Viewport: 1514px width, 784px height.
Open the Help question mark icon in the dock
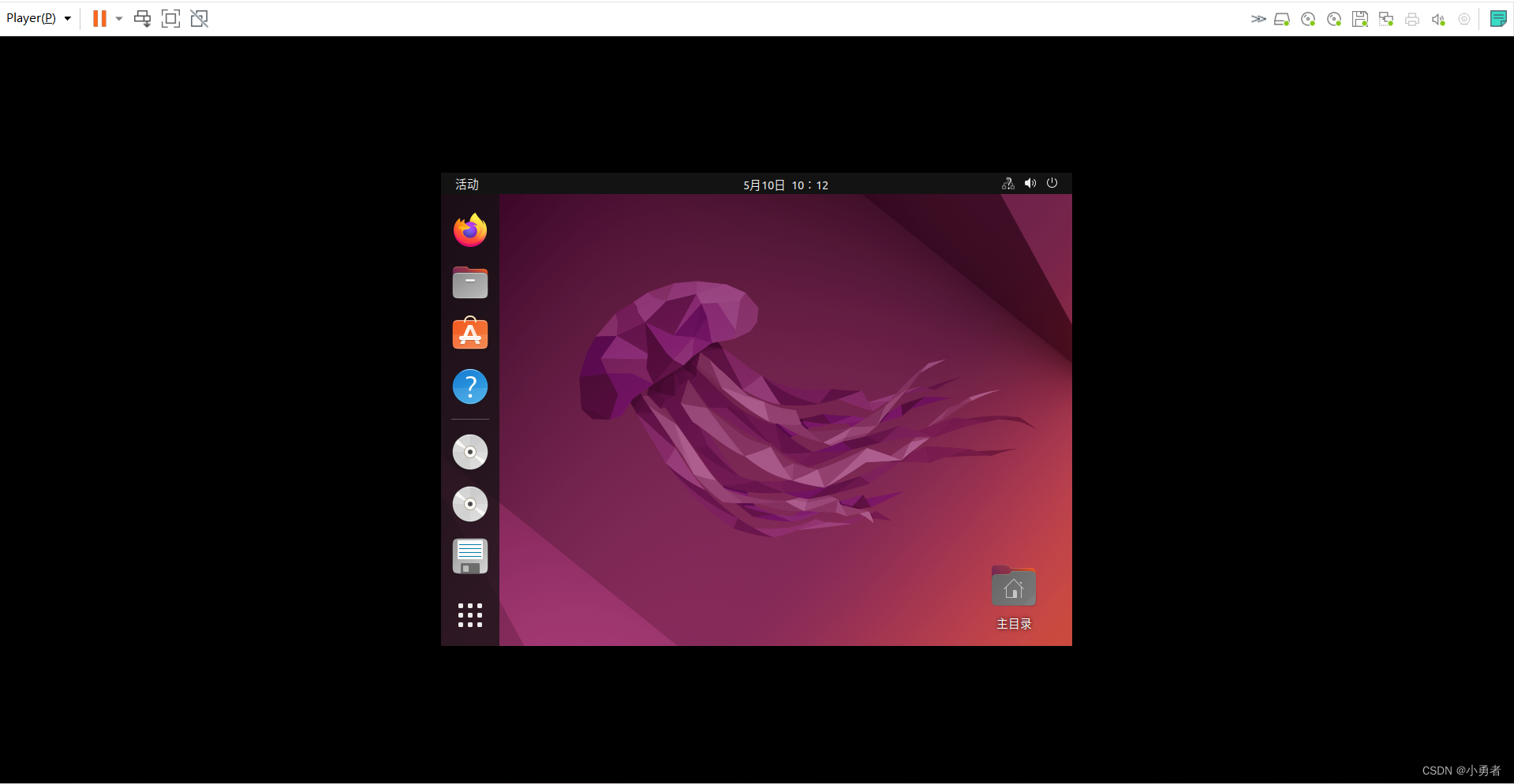click(x=470, y=386)
